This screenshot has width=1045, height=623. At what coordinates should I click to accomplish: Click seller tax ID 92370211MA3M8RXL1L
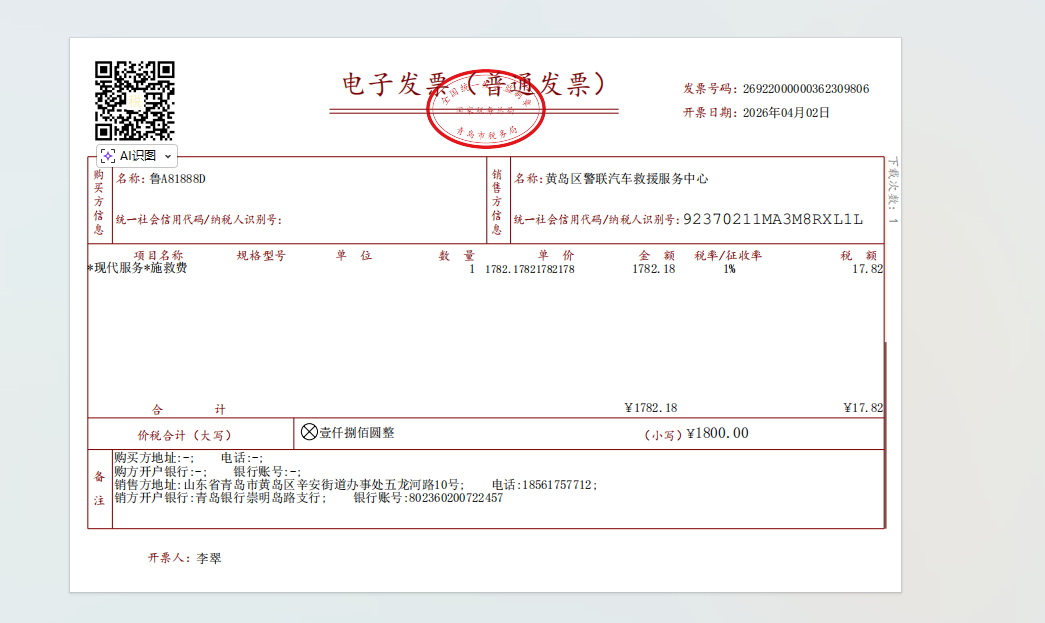tap(771, 219)
